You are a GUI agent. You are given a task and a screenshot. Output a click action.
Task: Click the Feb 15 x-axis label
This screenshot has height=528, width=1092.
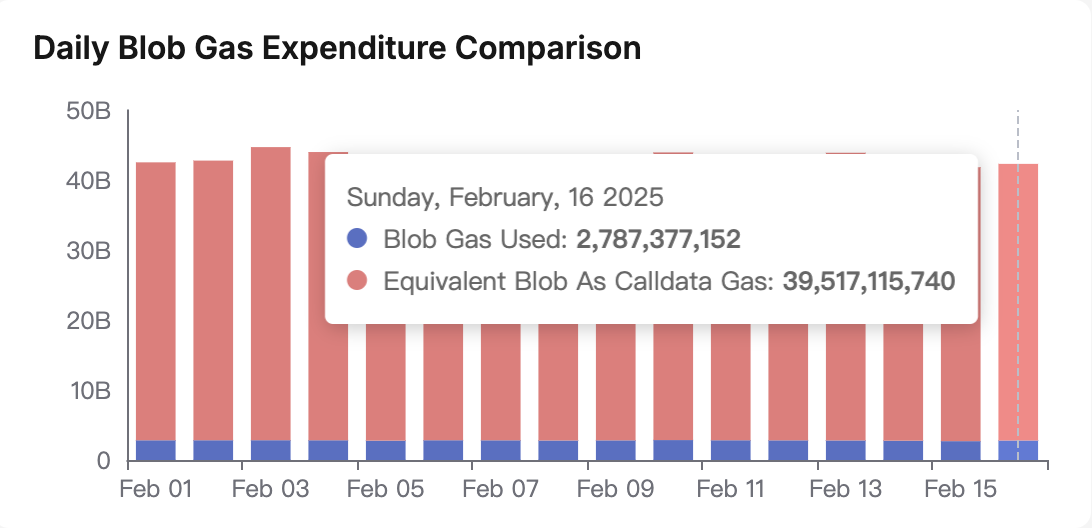click(x=960, y=489)
